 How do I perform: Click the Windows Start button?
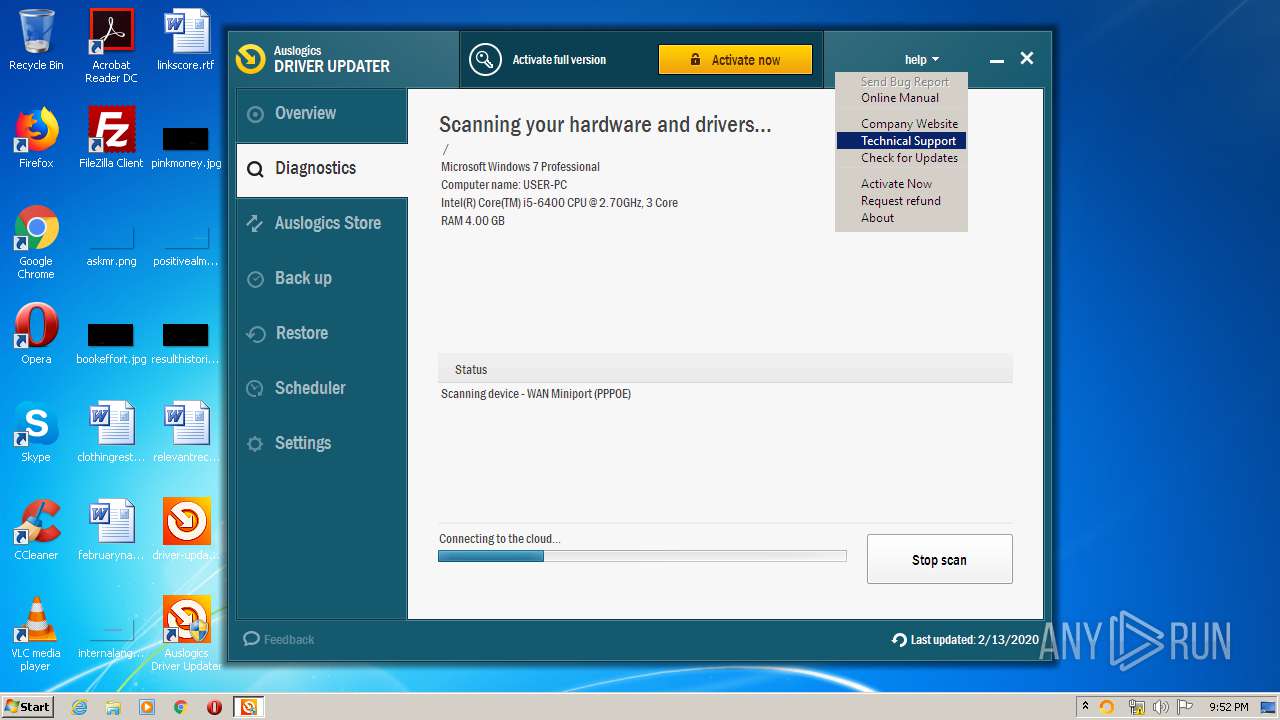[28, 706]
